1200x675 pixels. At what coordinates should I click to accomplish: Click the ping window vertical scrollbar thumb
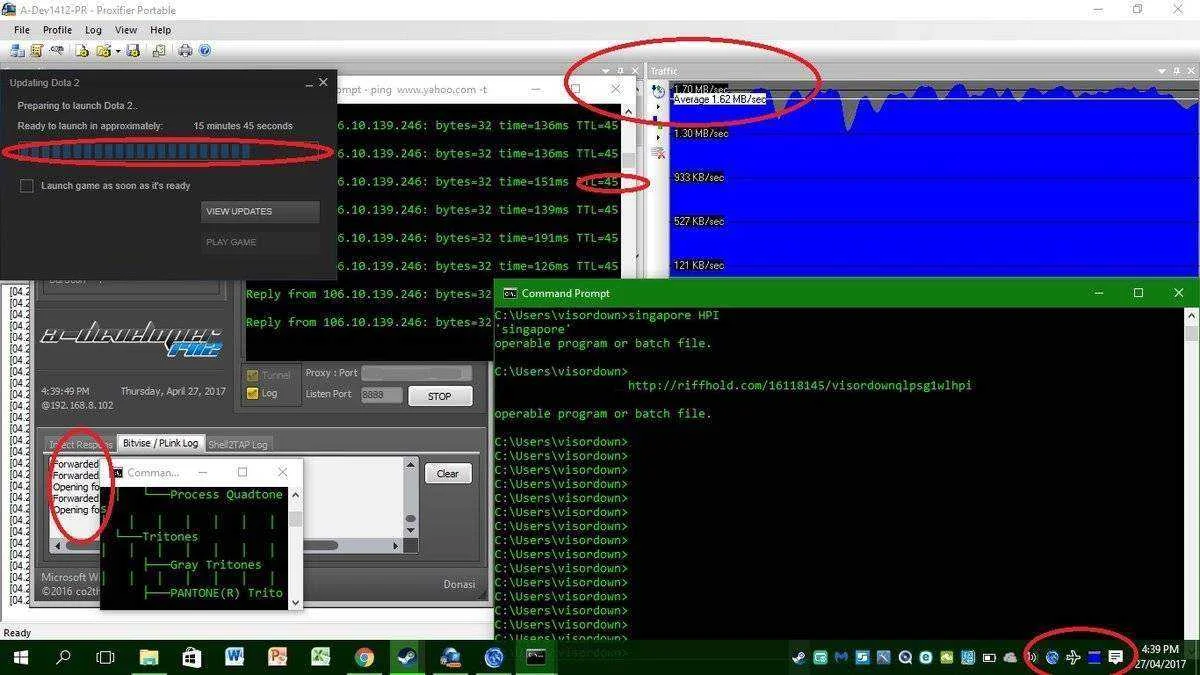(x=628, y=160)
